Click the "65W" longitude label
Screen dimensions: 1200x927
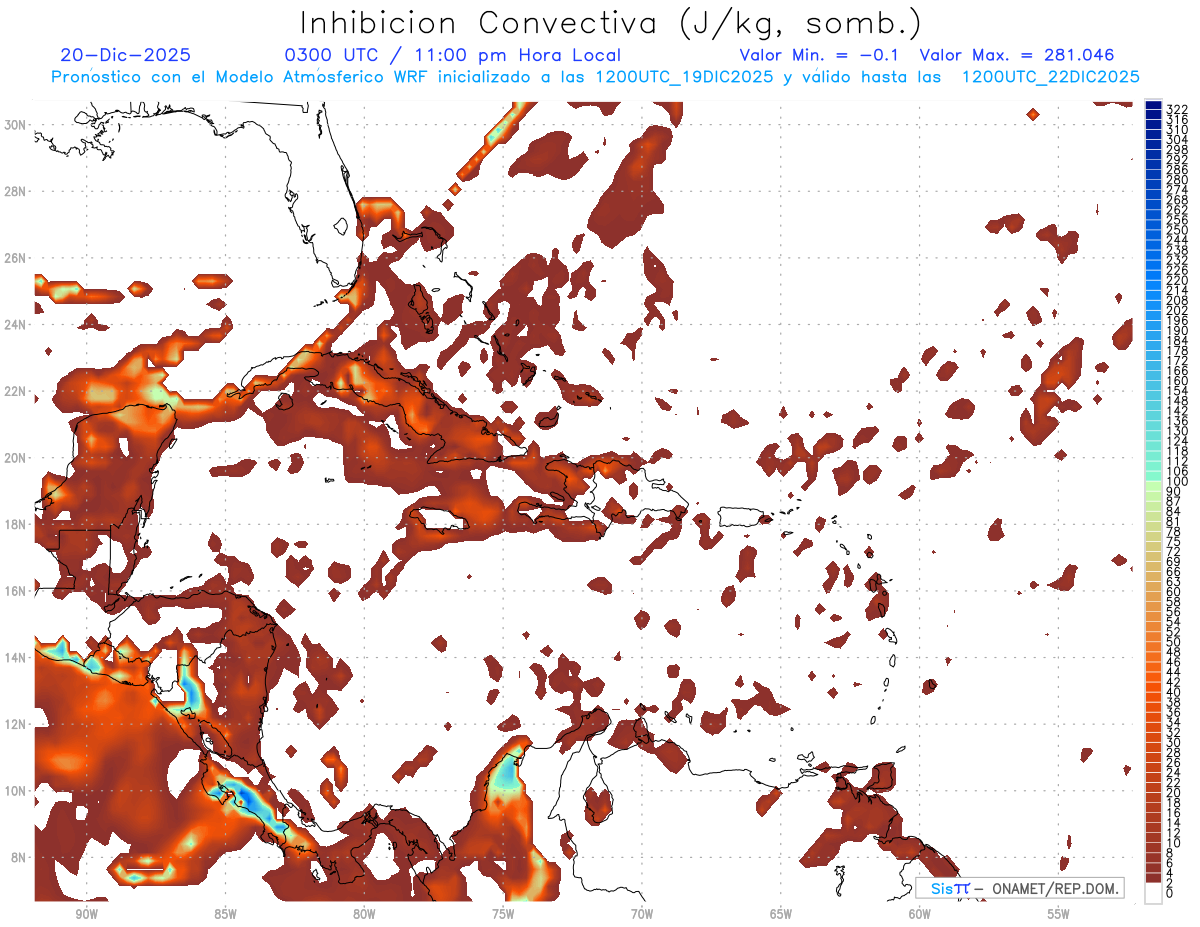click(x=781, y=914)
